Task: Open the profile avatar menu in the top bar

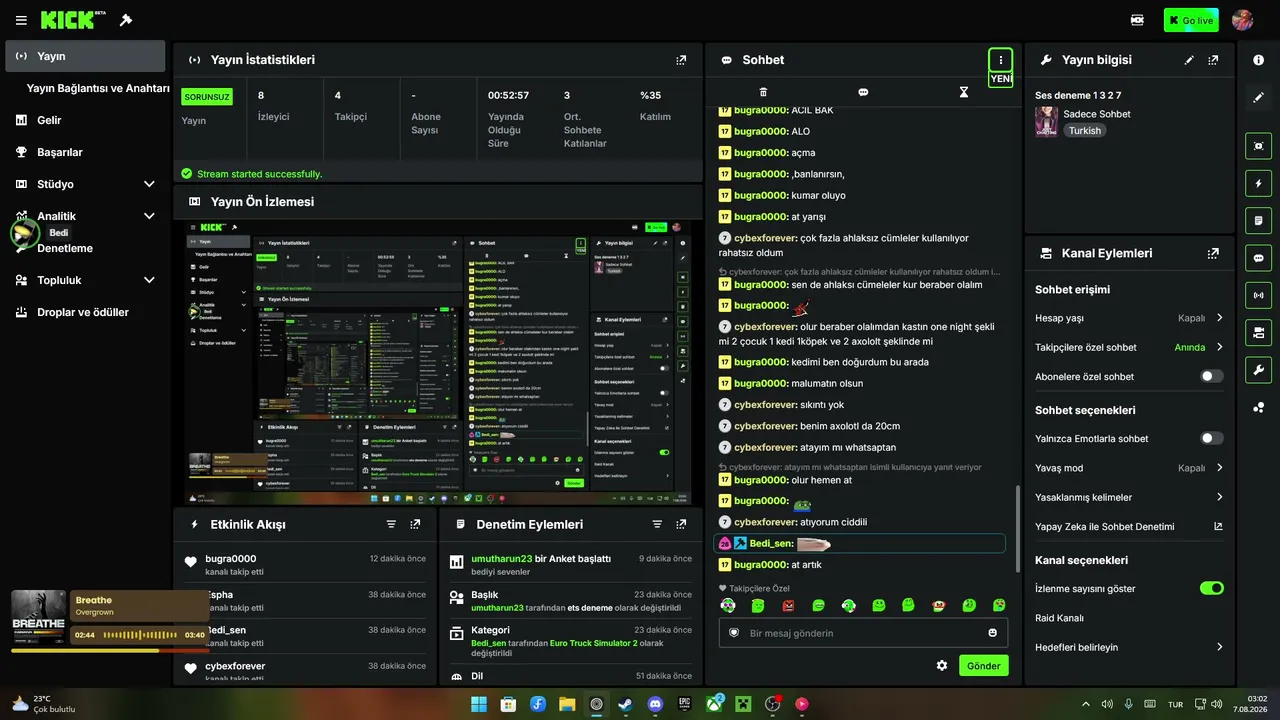Action: pyautogui.click(x=1243, y=20)
